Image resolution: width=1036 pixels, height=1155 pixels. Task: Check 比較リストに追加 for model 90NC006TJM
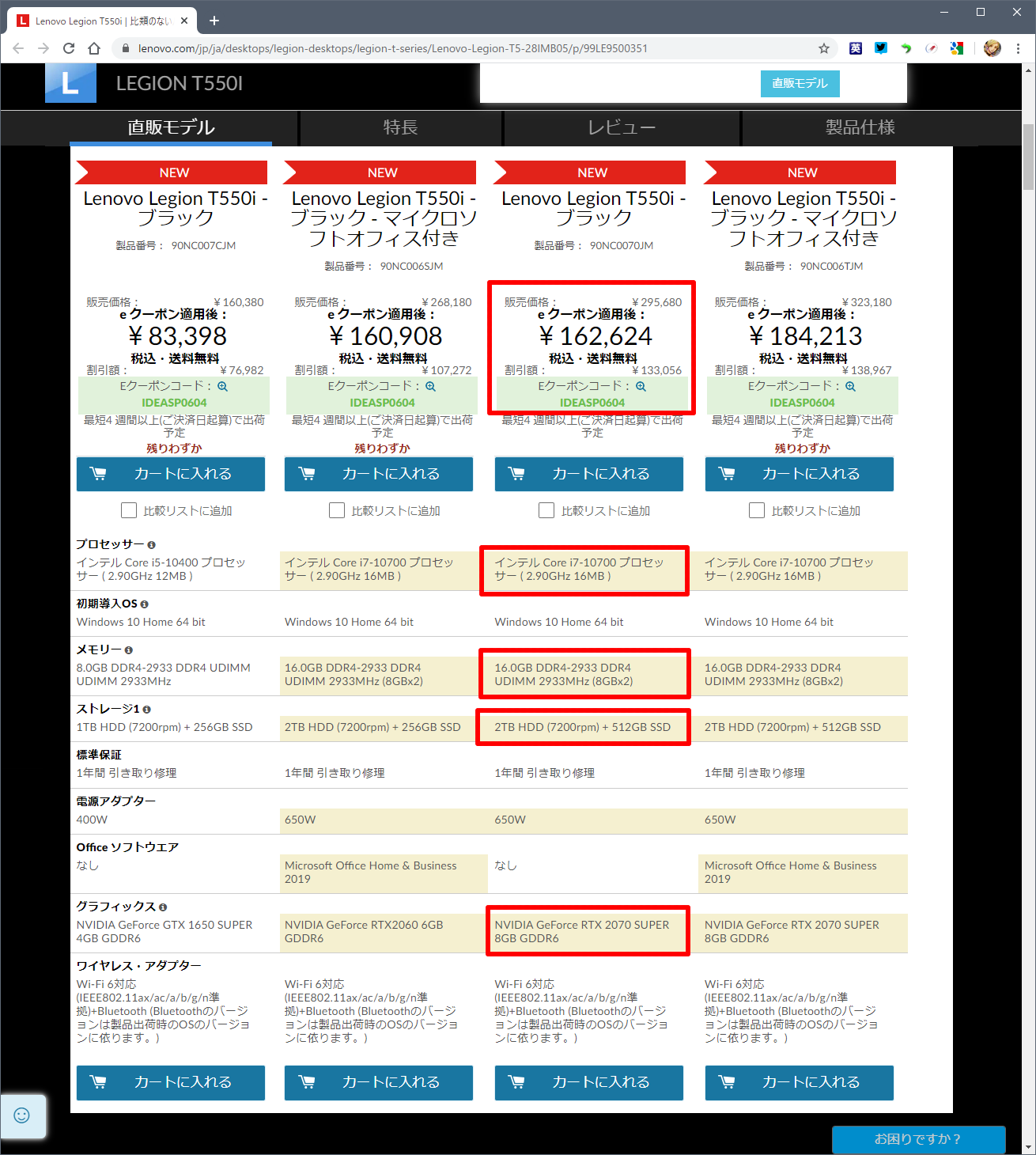click(x=757, y=510)
